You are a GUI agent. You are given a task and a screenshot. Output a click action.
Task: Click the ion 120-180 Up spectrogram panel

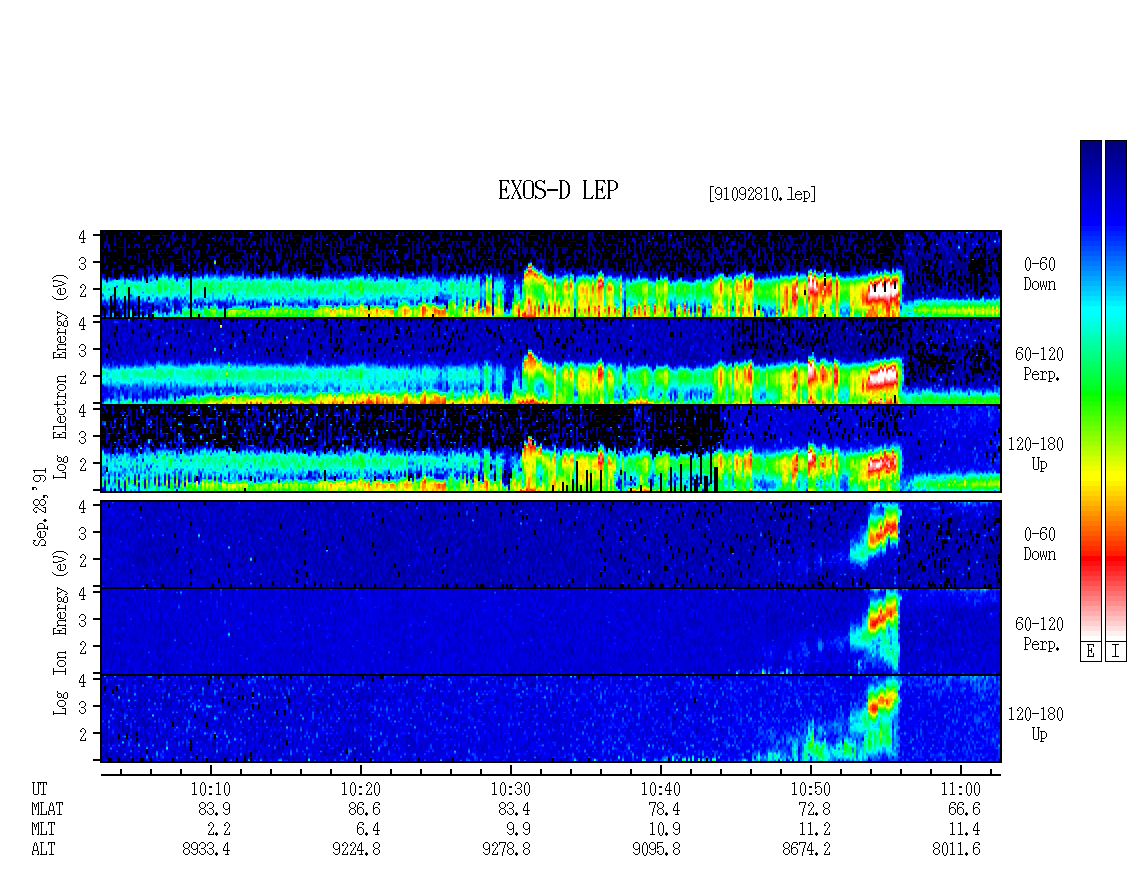click(x=551, y=719)
